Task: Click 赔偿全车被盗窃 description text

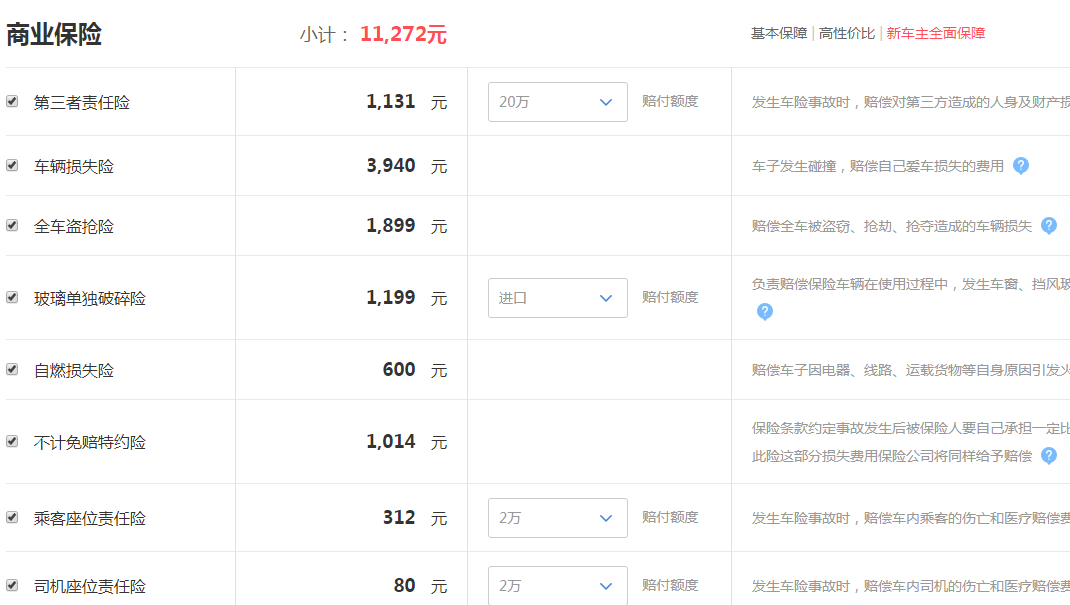Action: (x=892, y=226)
